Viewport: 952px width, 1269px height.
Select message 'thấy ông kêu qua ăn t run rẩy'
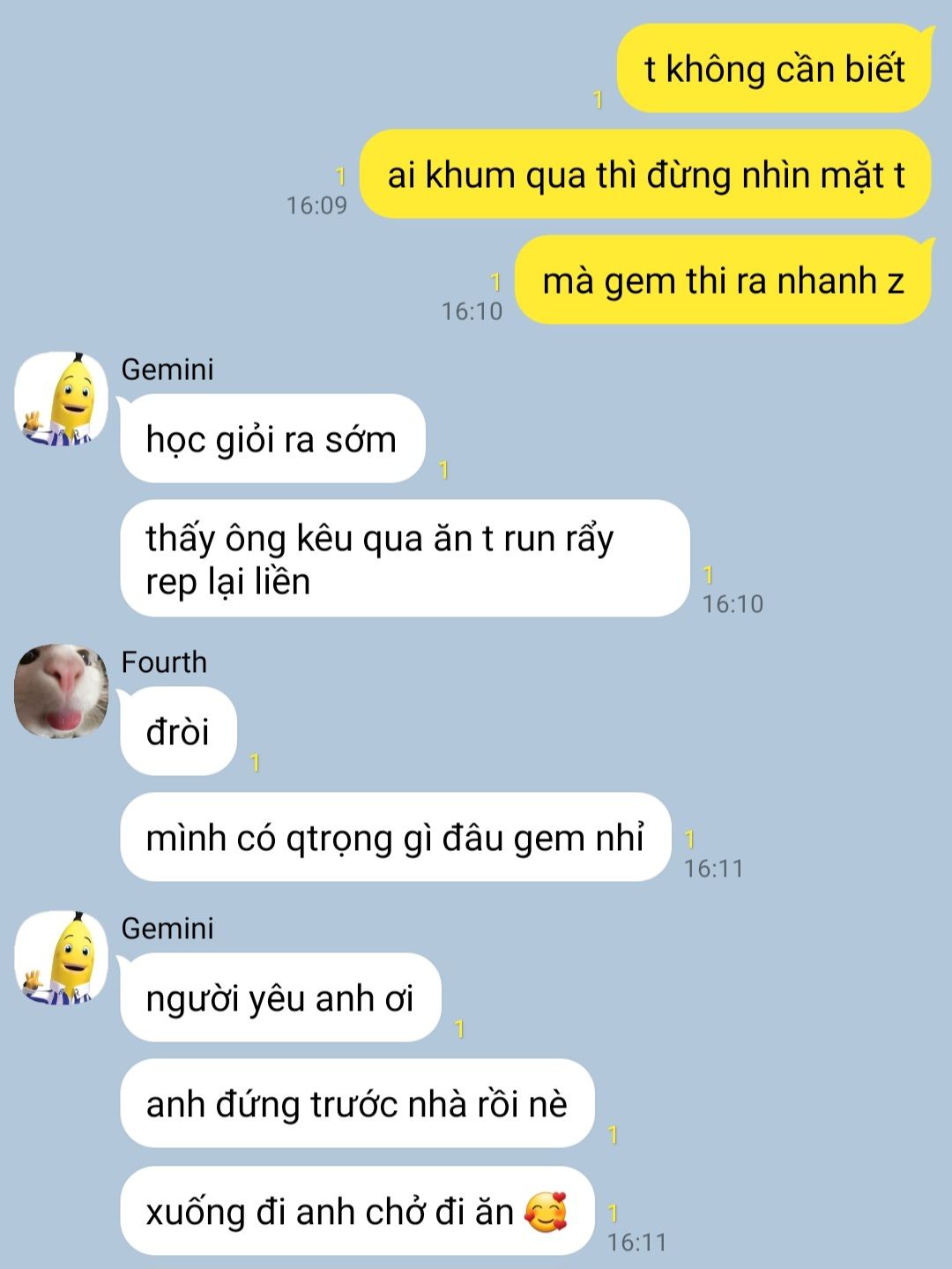(405, 559)
